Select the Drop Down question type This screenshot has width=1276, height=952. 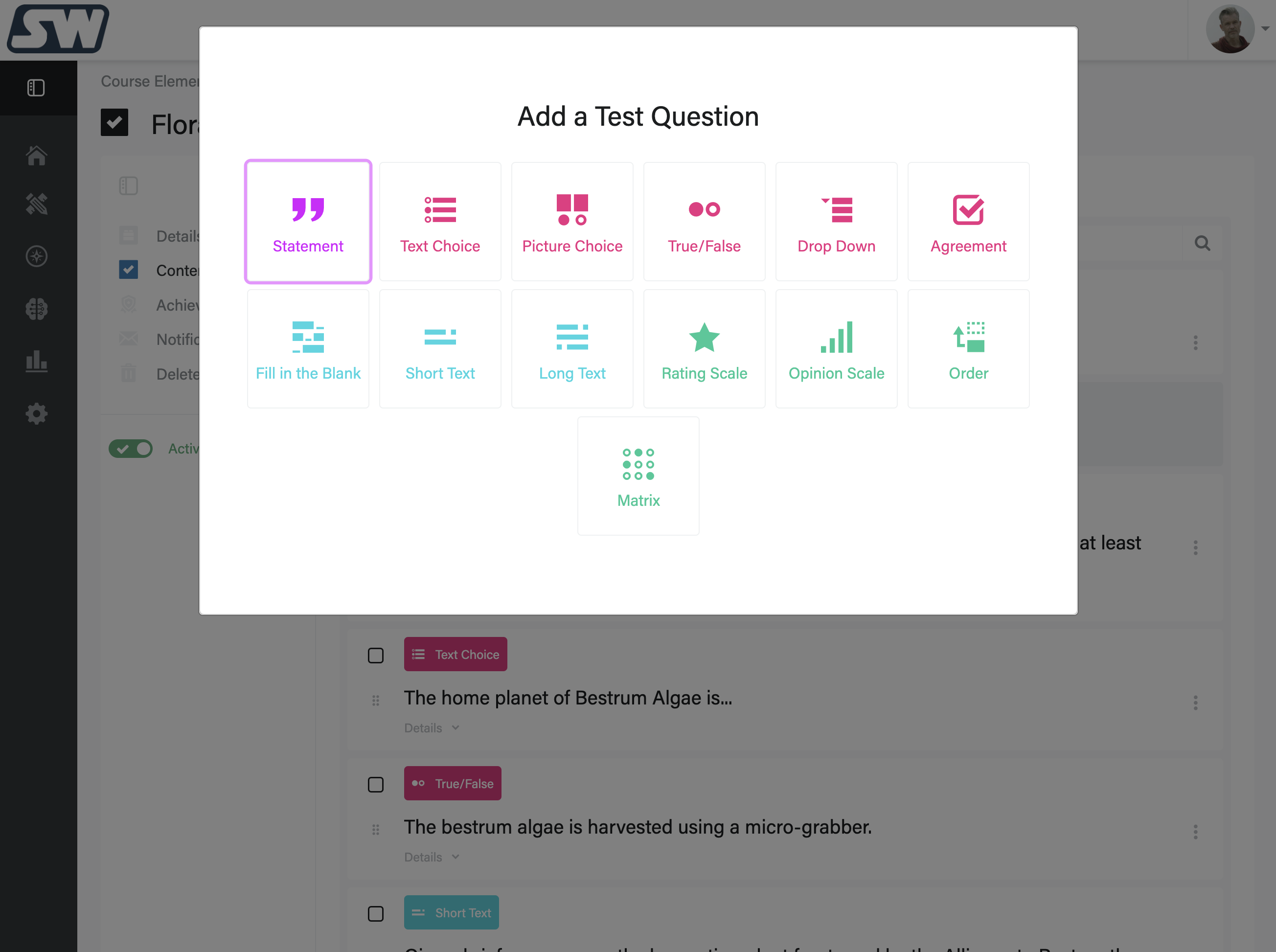pos(836,222)
